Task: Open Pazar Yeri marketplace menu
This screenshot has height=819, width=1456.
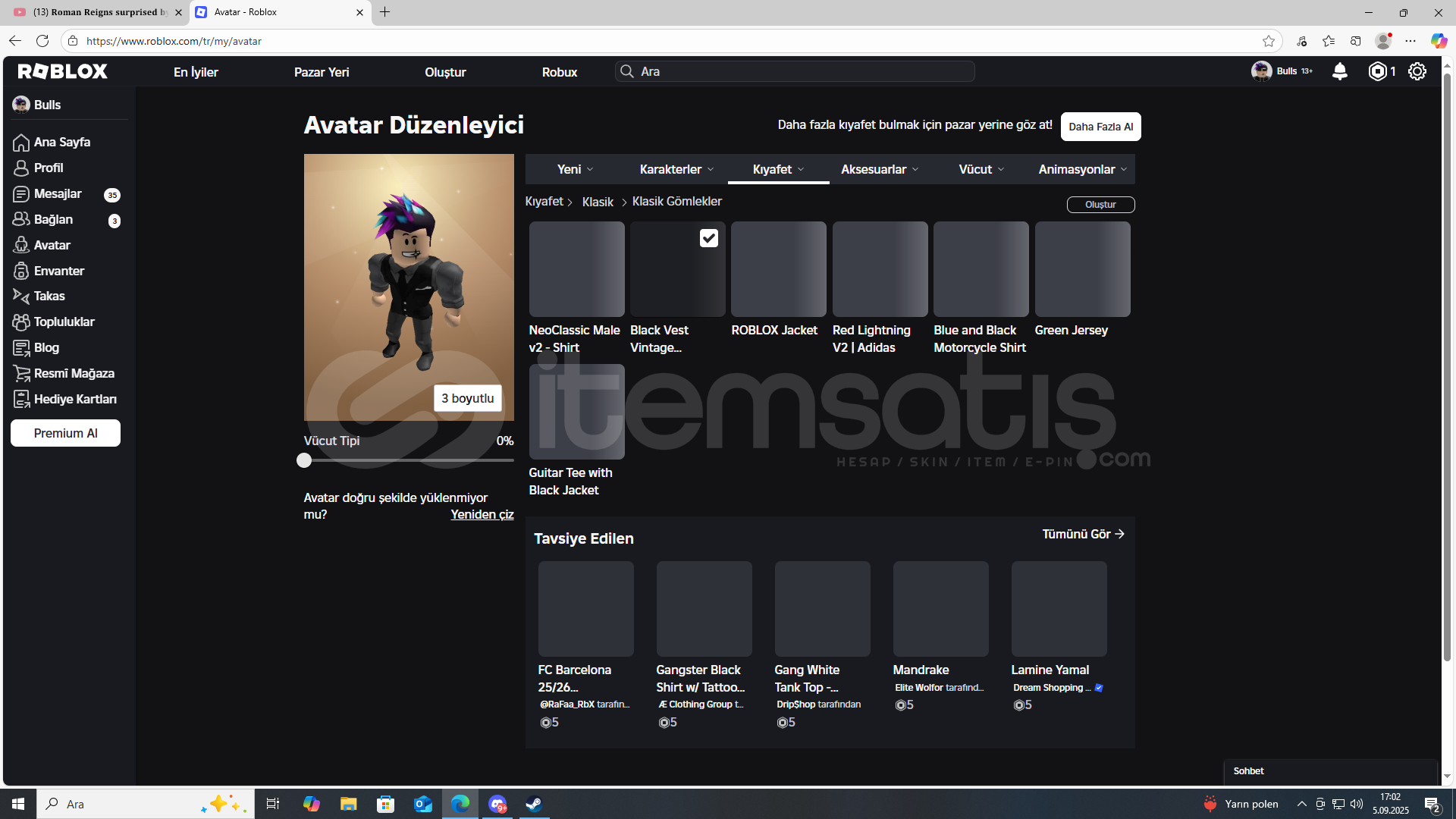Action: 322,72
